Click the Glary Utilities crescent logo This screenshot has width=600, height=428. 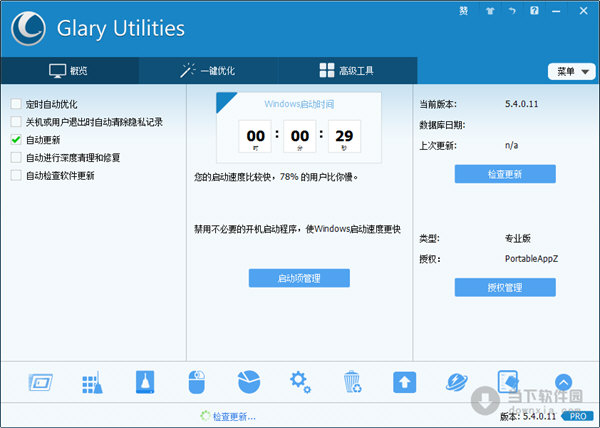28,28
